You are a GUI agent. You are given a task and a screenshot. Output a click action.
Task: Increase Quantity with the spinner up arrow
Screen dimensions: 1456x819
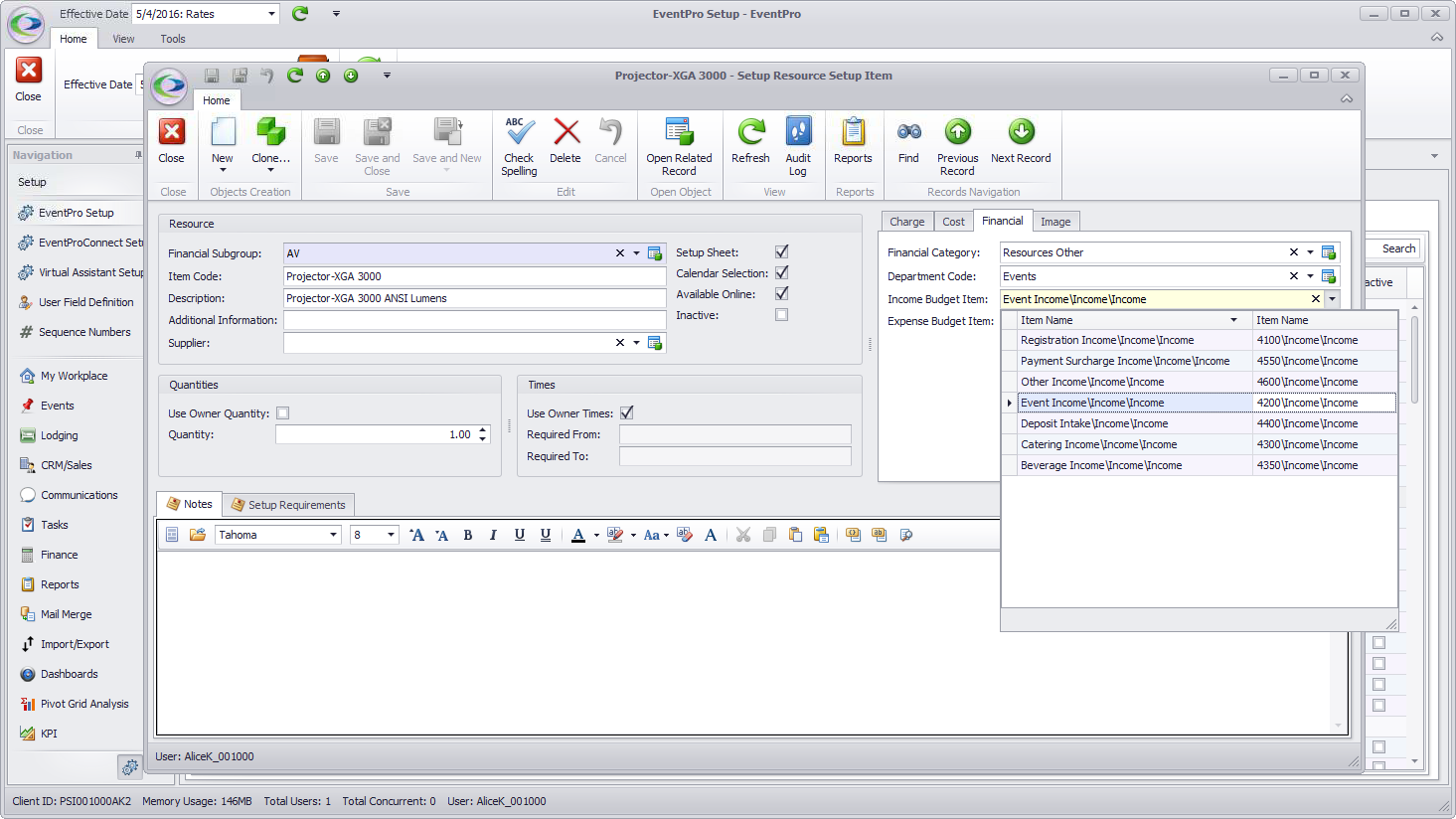483,430
